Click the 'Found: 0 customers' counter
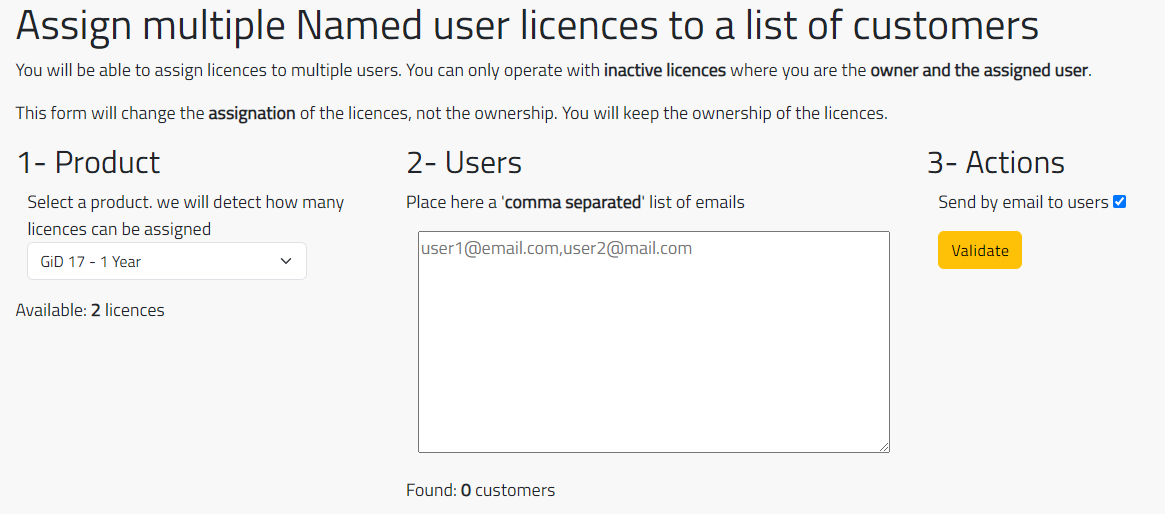Viewport: 1165px width, 514px height. click(x=481, y=490)
